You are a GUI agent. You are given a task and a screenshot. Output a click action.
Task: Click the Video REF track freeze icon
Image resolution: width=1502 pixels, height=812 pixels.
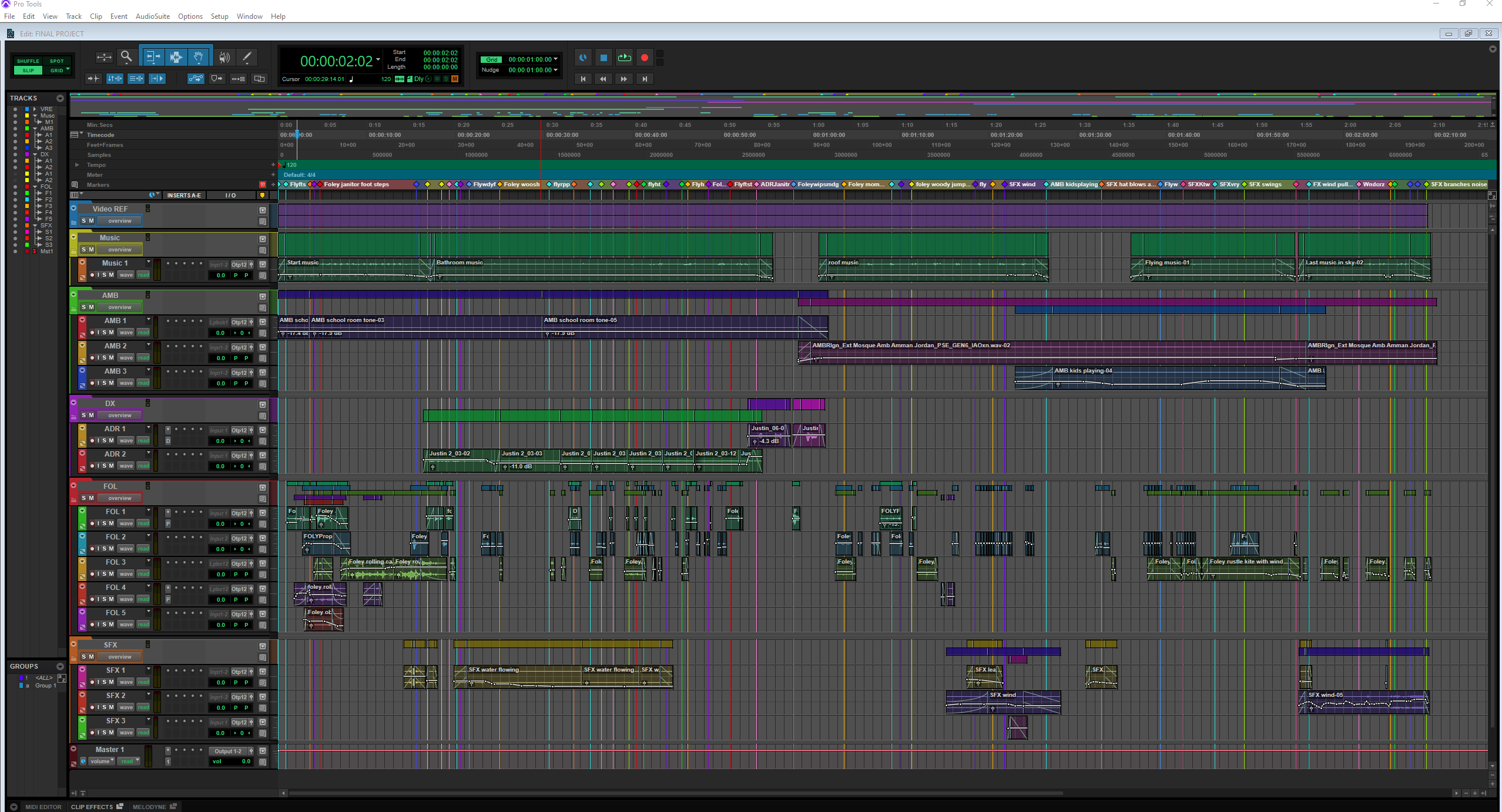pos(263,210)
